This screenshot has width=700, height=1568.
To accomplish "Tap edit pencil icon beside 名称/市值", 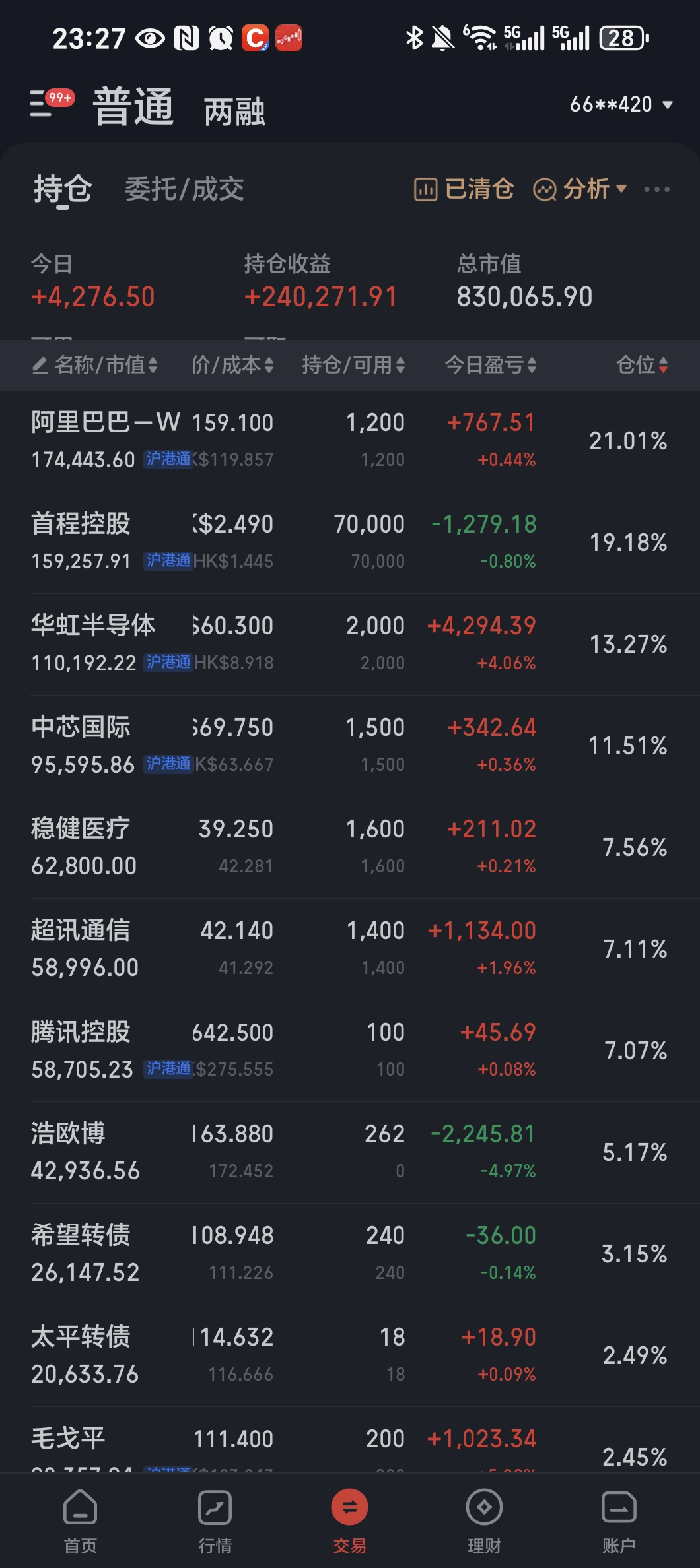I will tap(40, 365).
